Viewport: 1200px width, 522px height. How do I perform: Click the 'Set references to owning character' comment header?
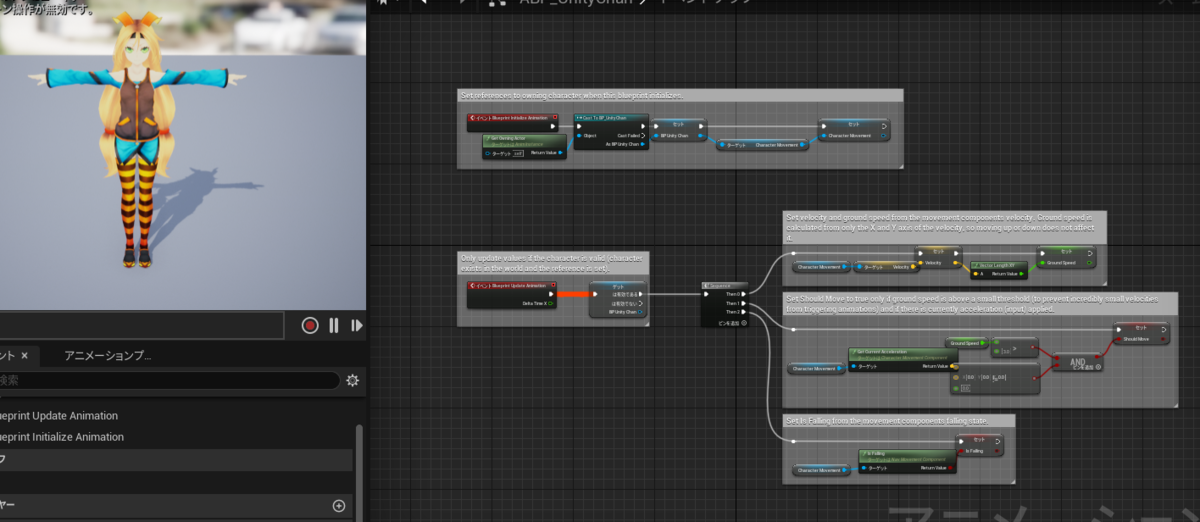[x=681, y=95]
